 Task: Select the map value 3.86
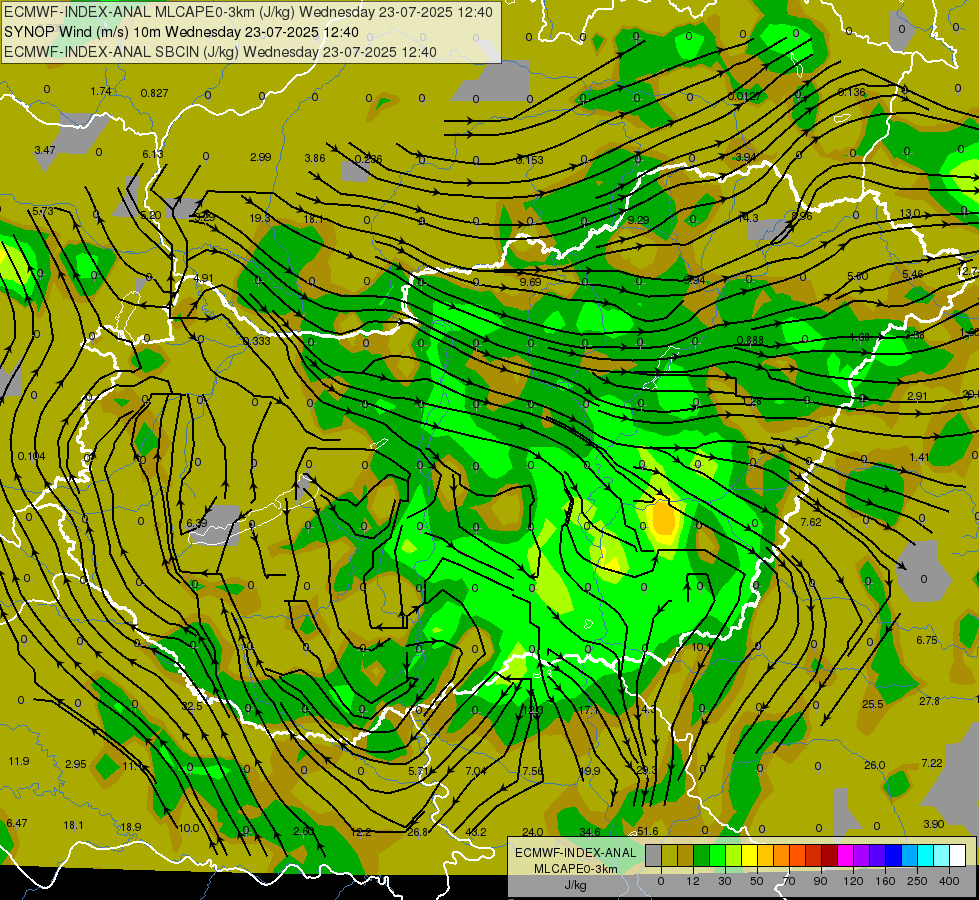point(315,158)
